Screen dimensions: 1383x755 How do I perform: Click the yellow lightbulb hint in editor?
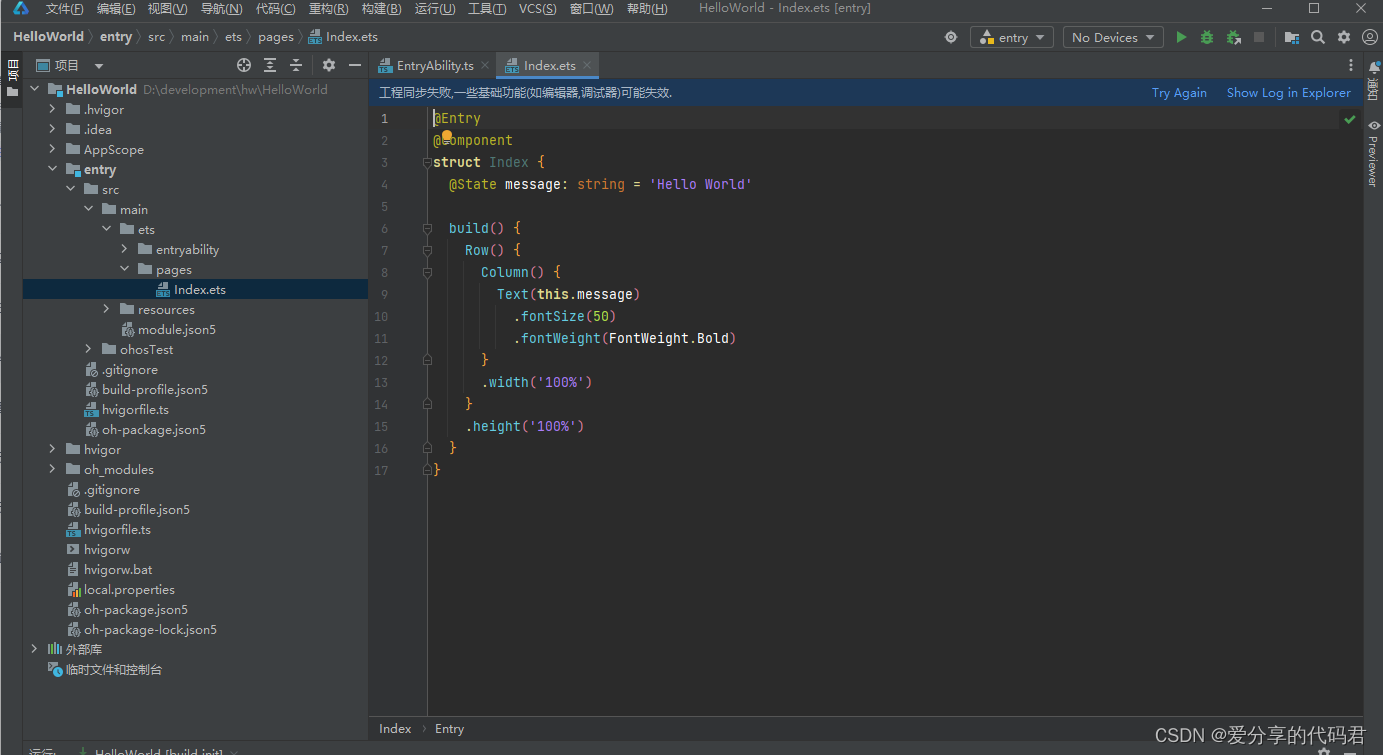click(x=447, y=135)
